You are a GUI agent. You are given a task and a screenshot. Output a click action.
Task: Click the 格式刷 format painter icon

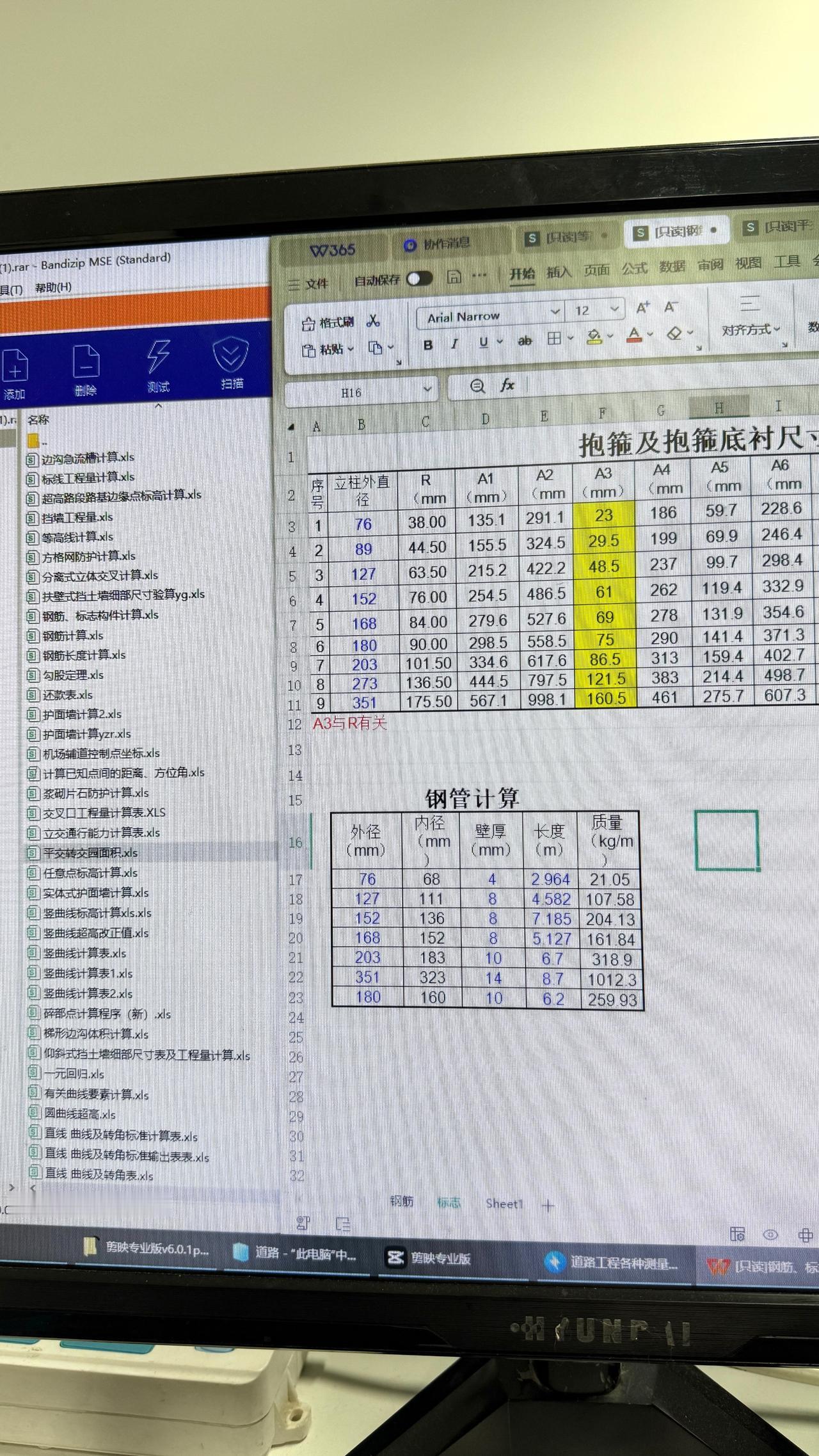tap(308, 324)
